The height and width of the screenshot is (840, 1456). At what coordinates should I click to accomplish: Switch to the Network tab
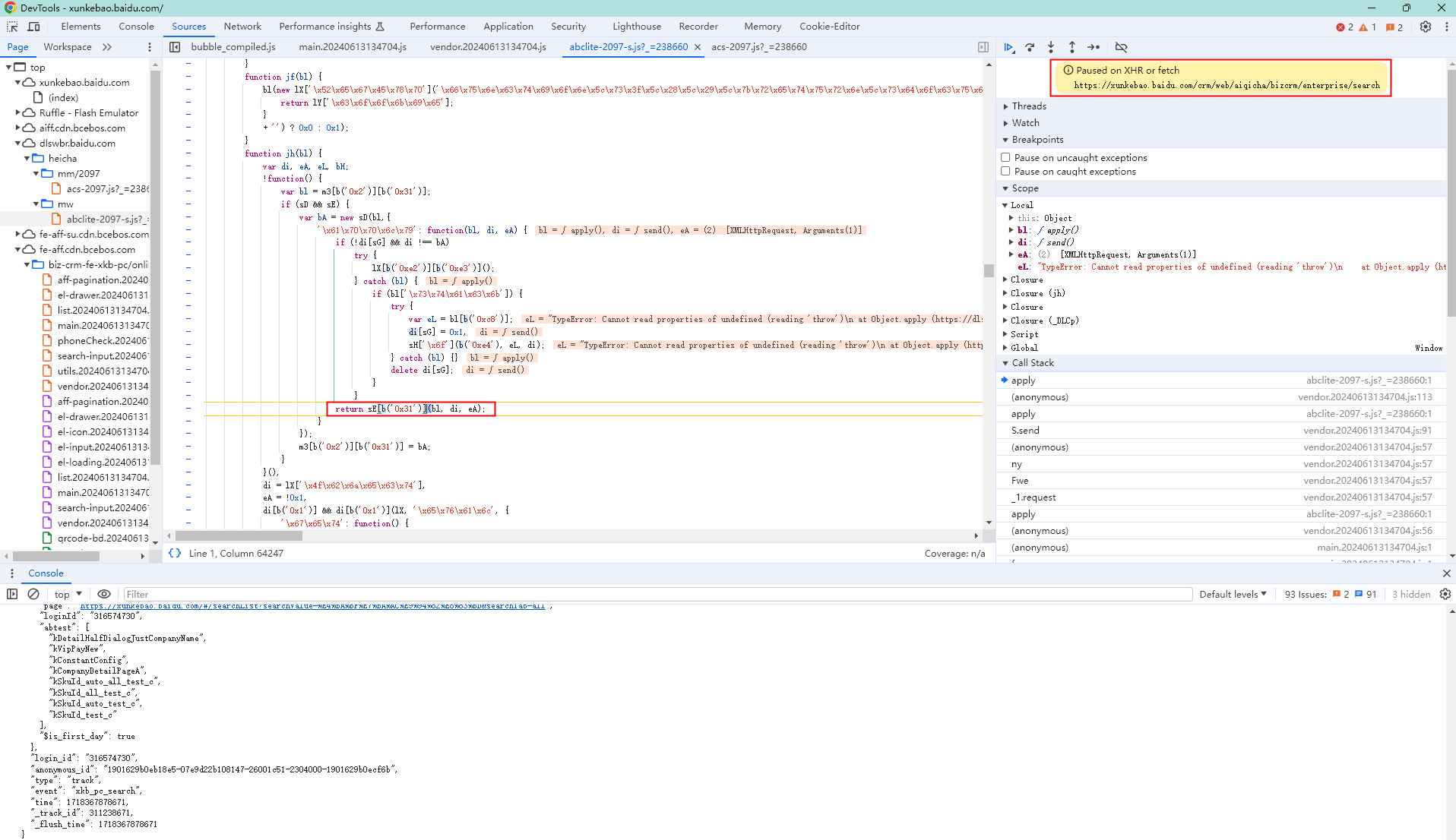coord(242,27)
